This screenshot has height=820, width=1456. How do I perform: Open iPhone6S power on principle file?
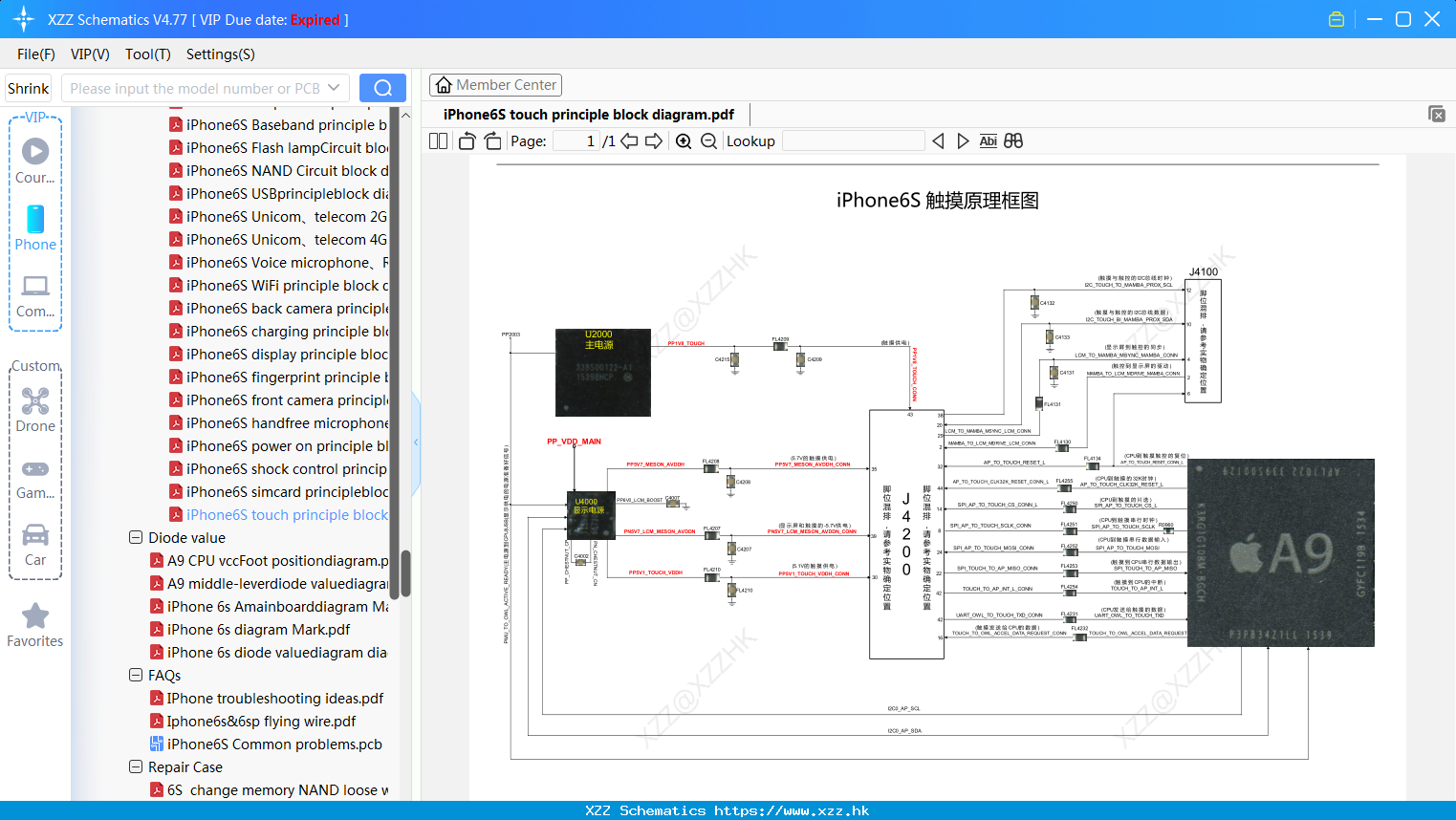point(278,446)
